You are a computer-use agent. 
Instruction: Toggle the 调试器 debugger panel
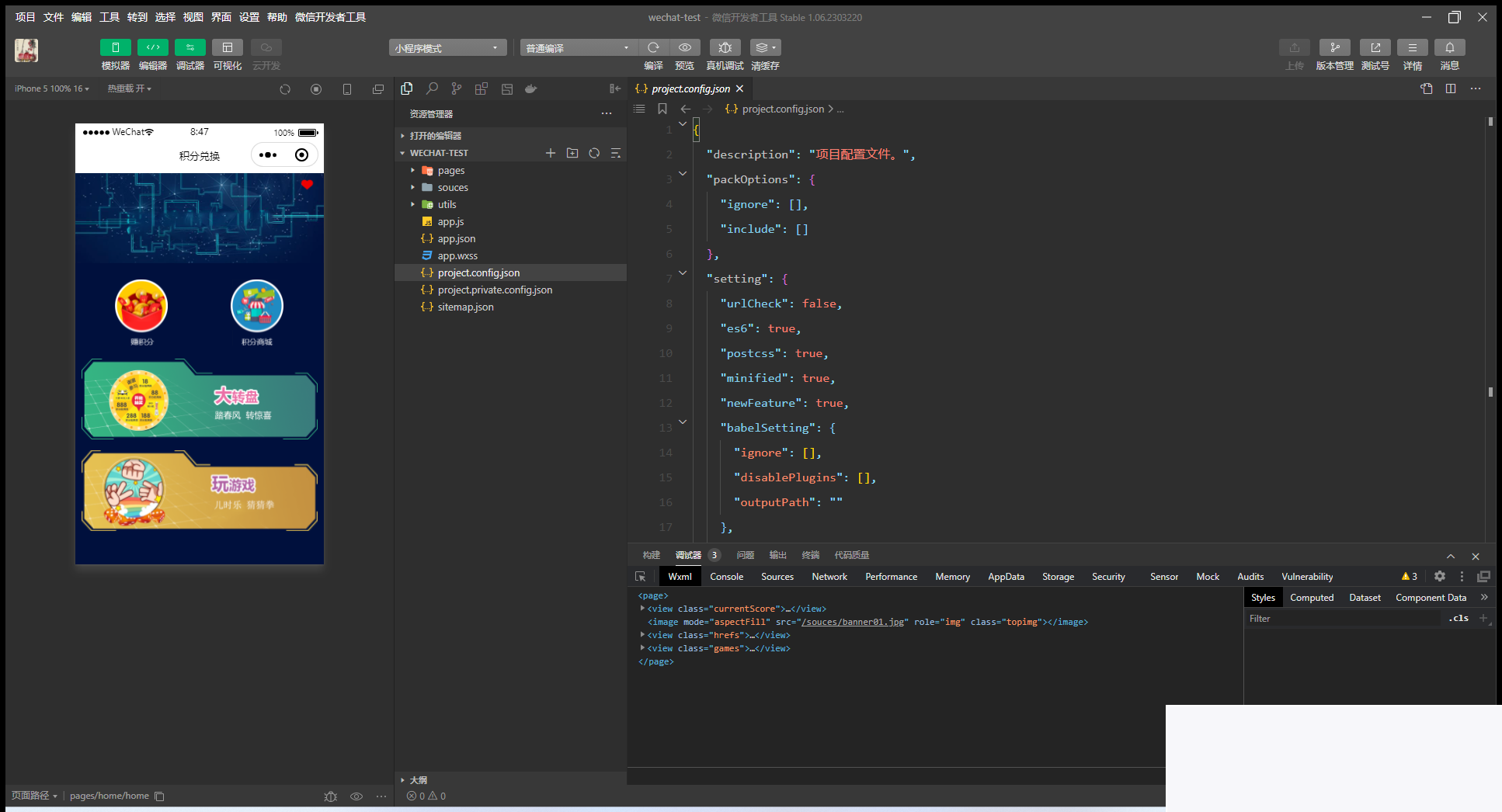point(190,48)
